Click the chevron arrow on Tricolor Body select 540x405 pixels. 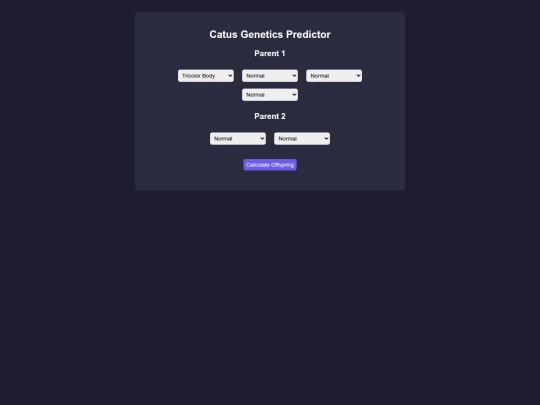point(230,76)
